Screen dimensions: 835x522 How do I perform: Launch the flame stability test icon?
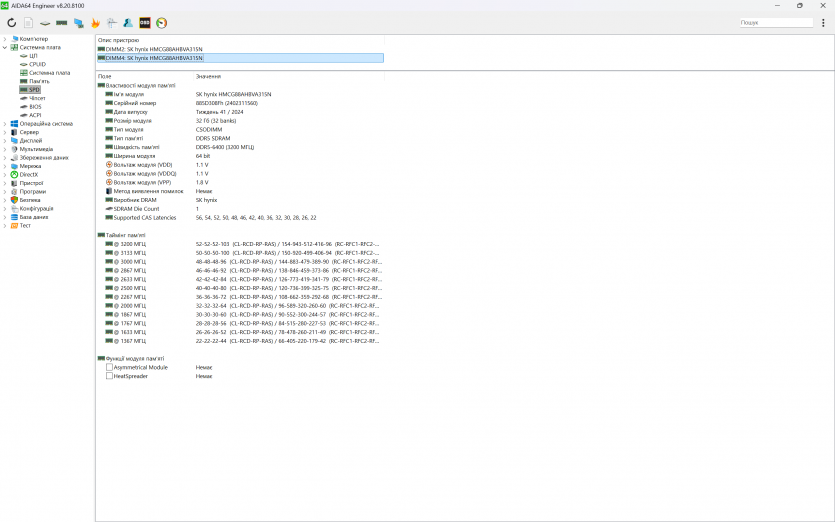click(95, 22)
